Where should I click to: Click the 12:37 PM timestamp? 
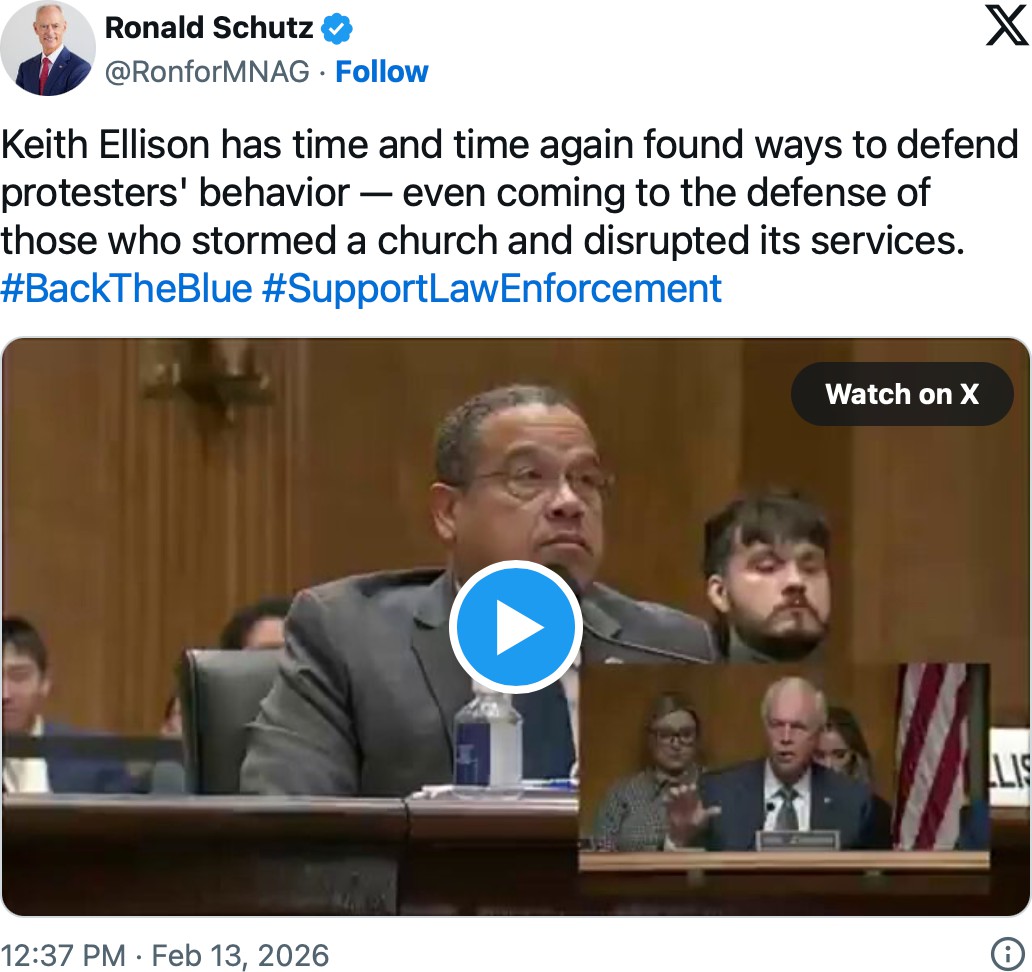(x=62, y=955)
